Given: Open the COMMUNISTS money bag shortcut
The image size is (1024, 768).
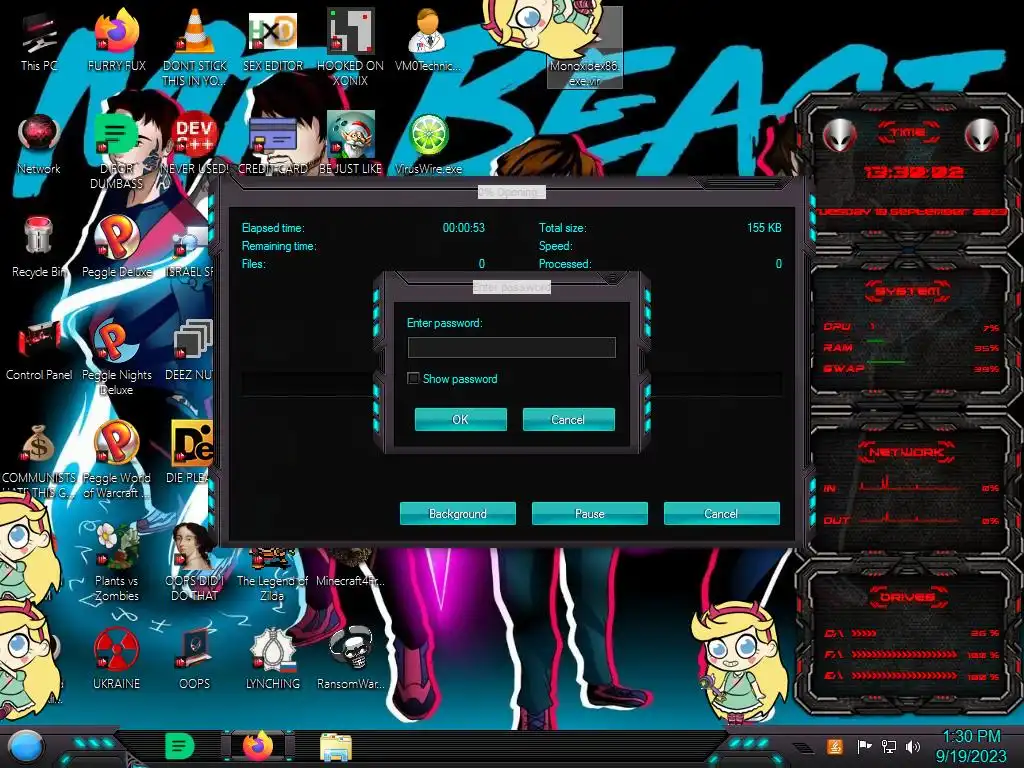Looking at the screenshot, I should click(39, 460).
